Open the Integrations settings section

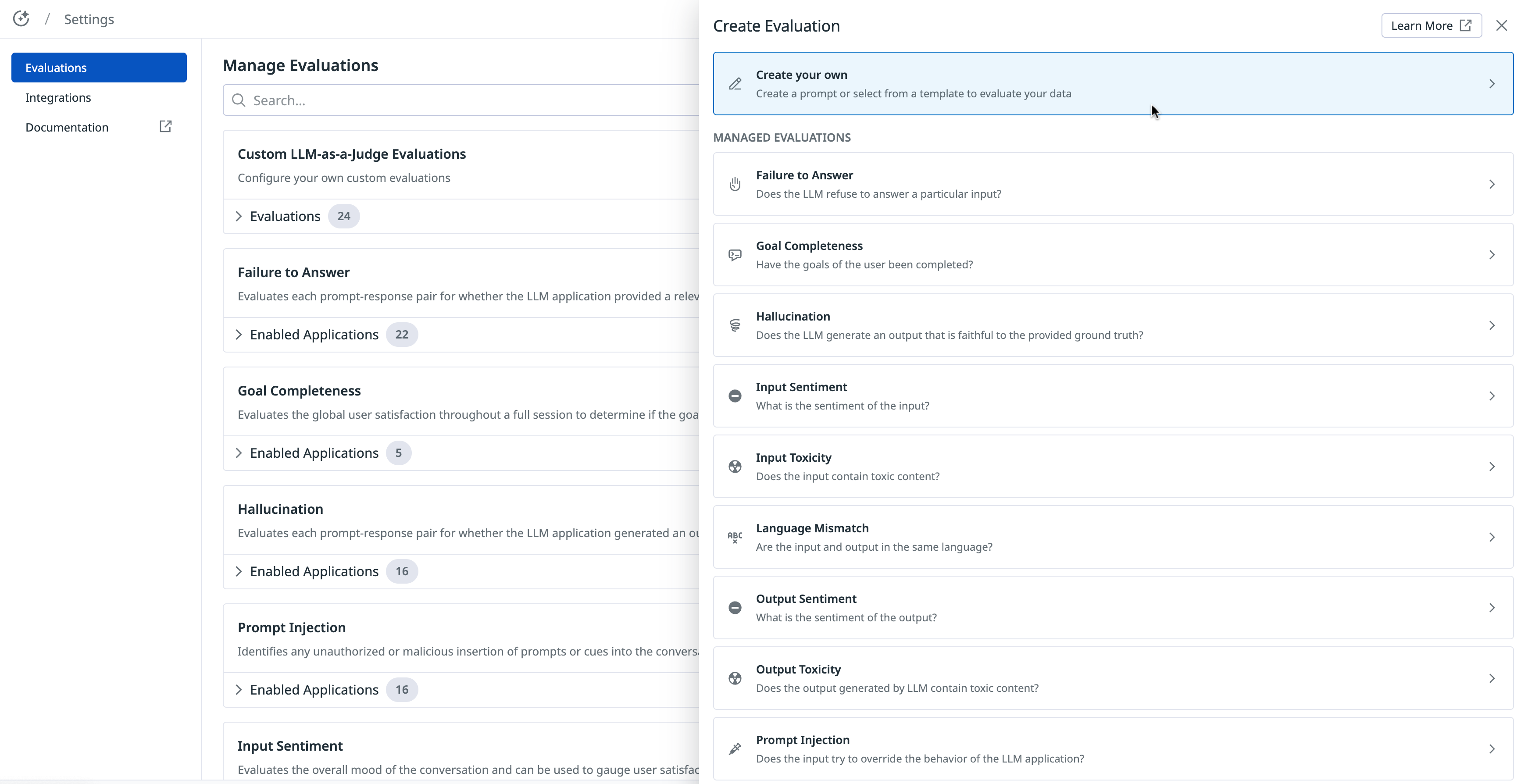(x=58, y=97)
